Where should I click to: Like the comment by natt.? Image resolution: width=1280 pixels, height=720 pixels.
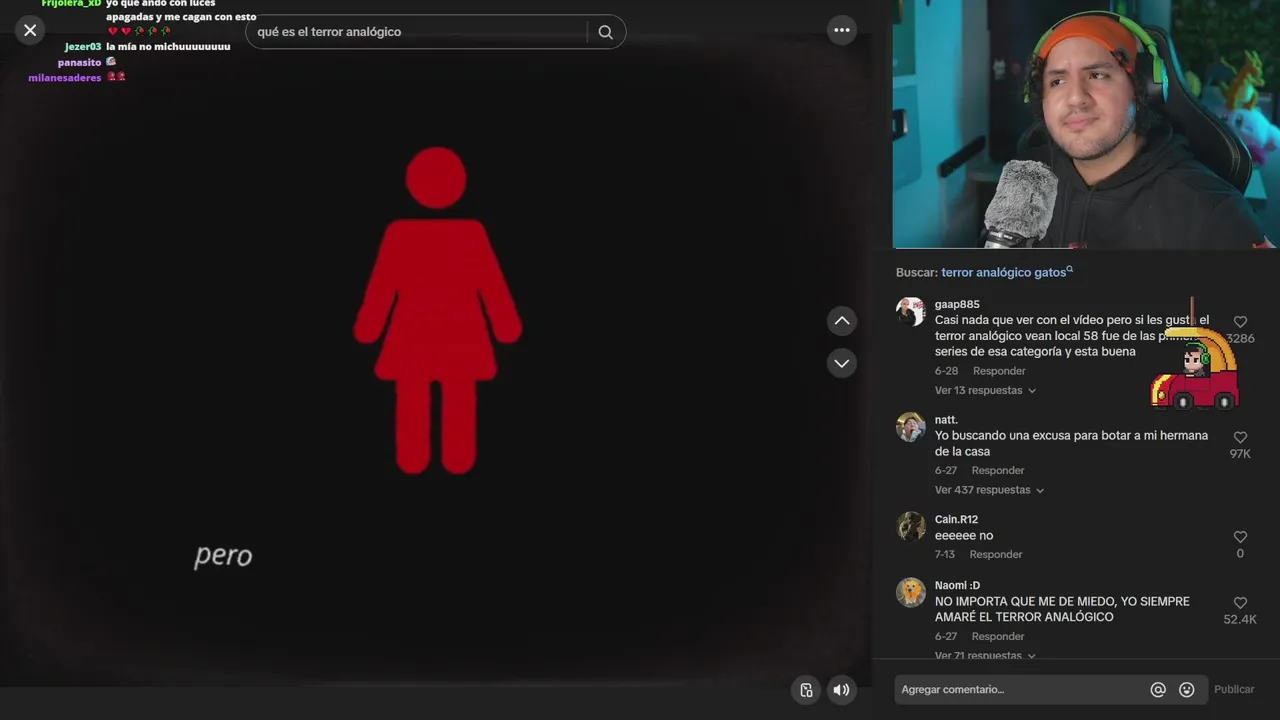(1240, 437)
